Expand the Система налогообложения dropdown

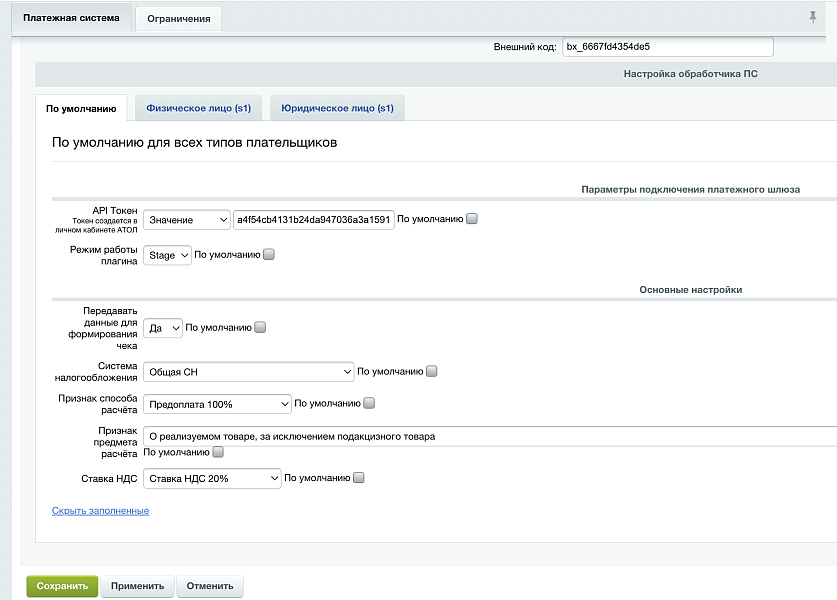(x=249, y=371)
